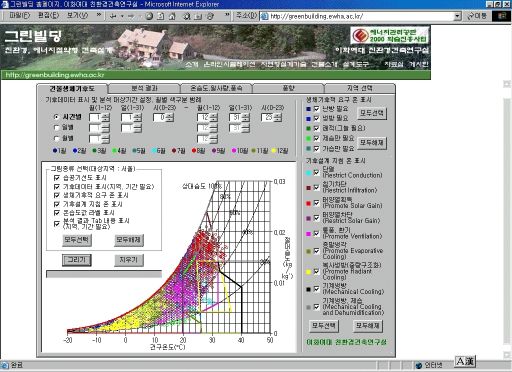Screen dimensions: 512x372
Task: Expand the toolbar overflow chevron after 보기 menu
Action: [99, 15]
